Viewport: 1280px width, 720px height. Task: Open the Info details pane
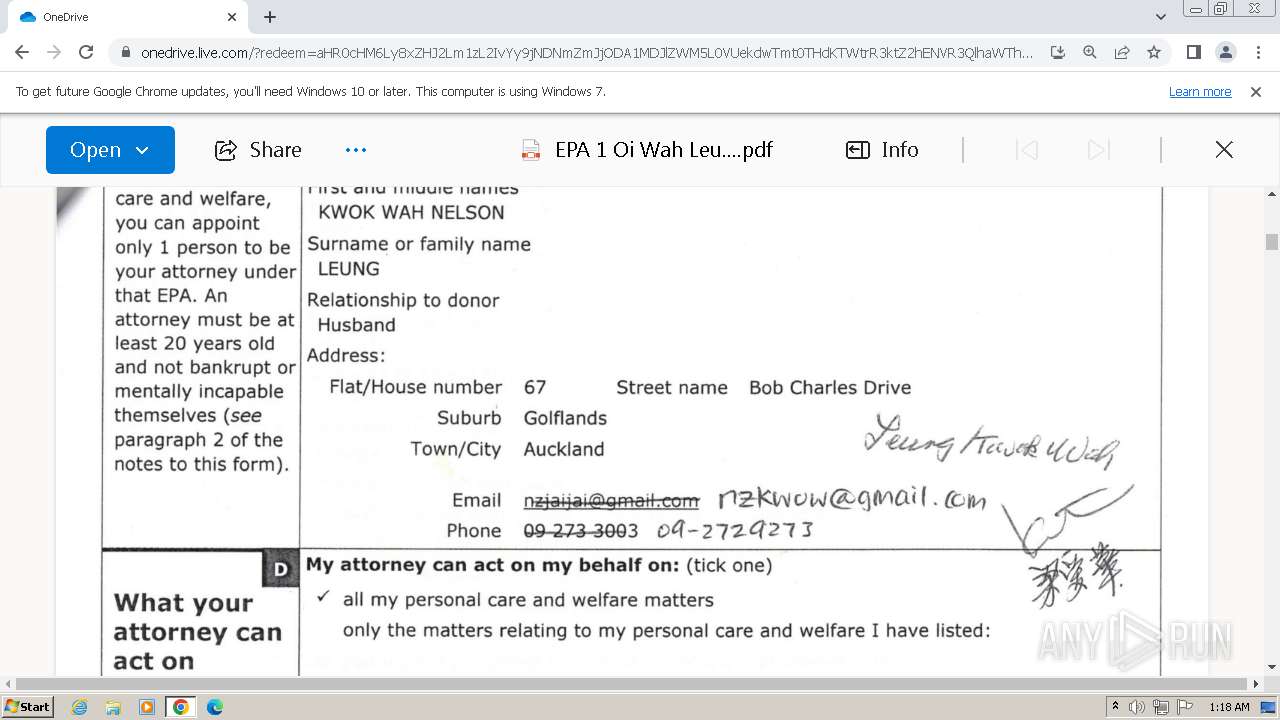[882, 150]
